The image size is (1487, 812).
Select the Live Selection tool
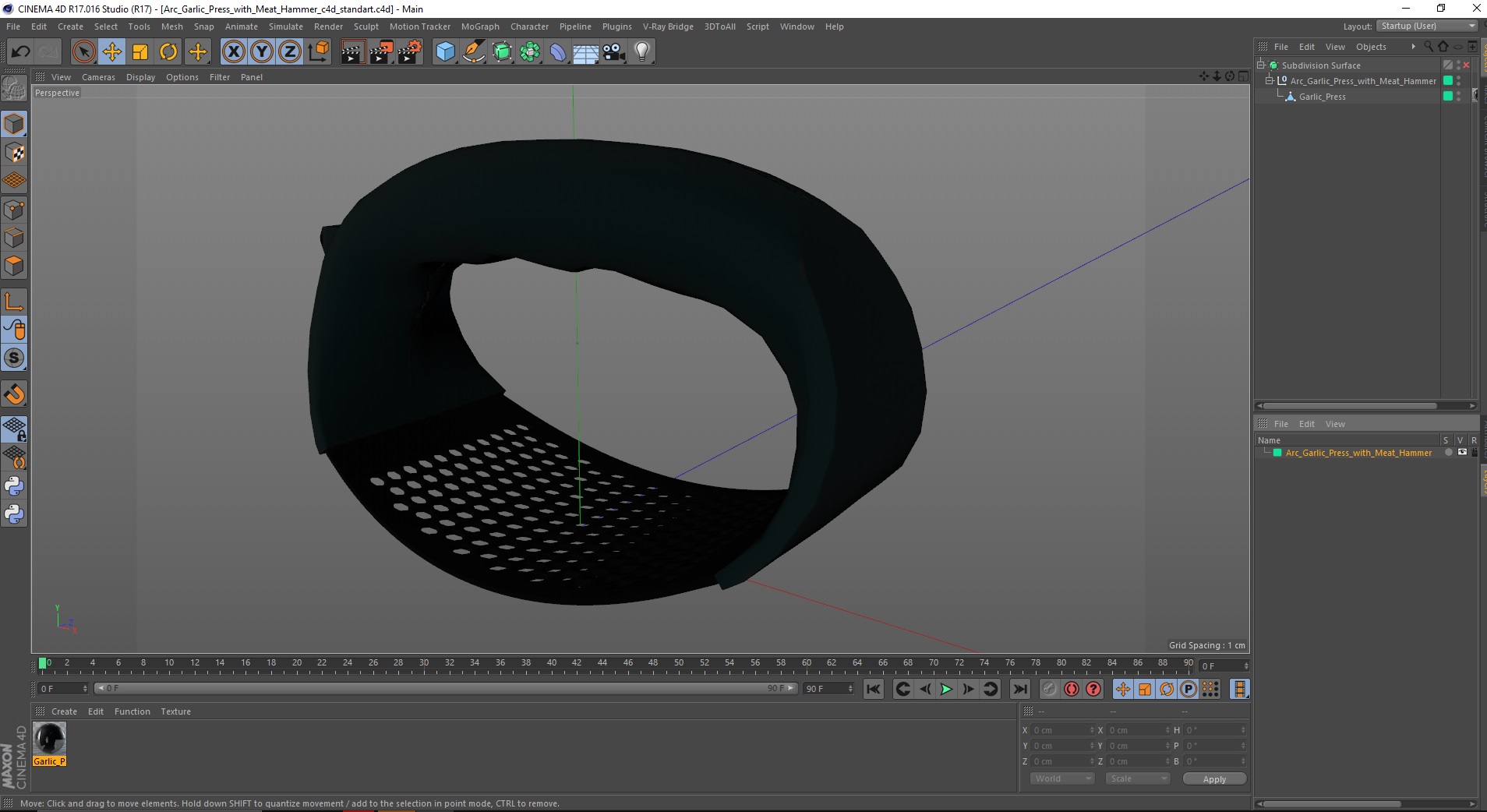(x=83, y=52)
